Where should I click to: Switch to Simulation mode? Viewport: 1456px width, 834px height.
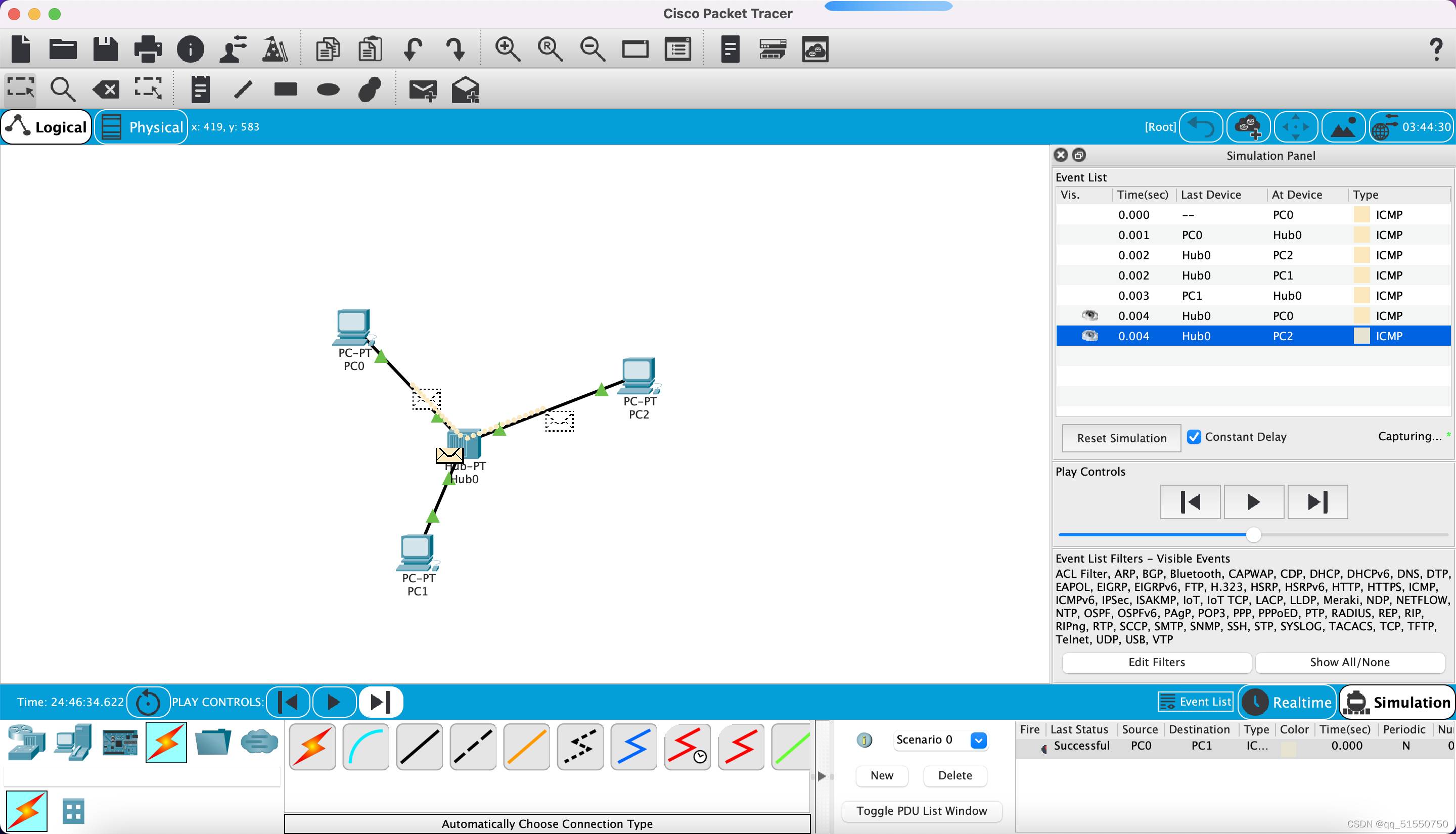1397,702
